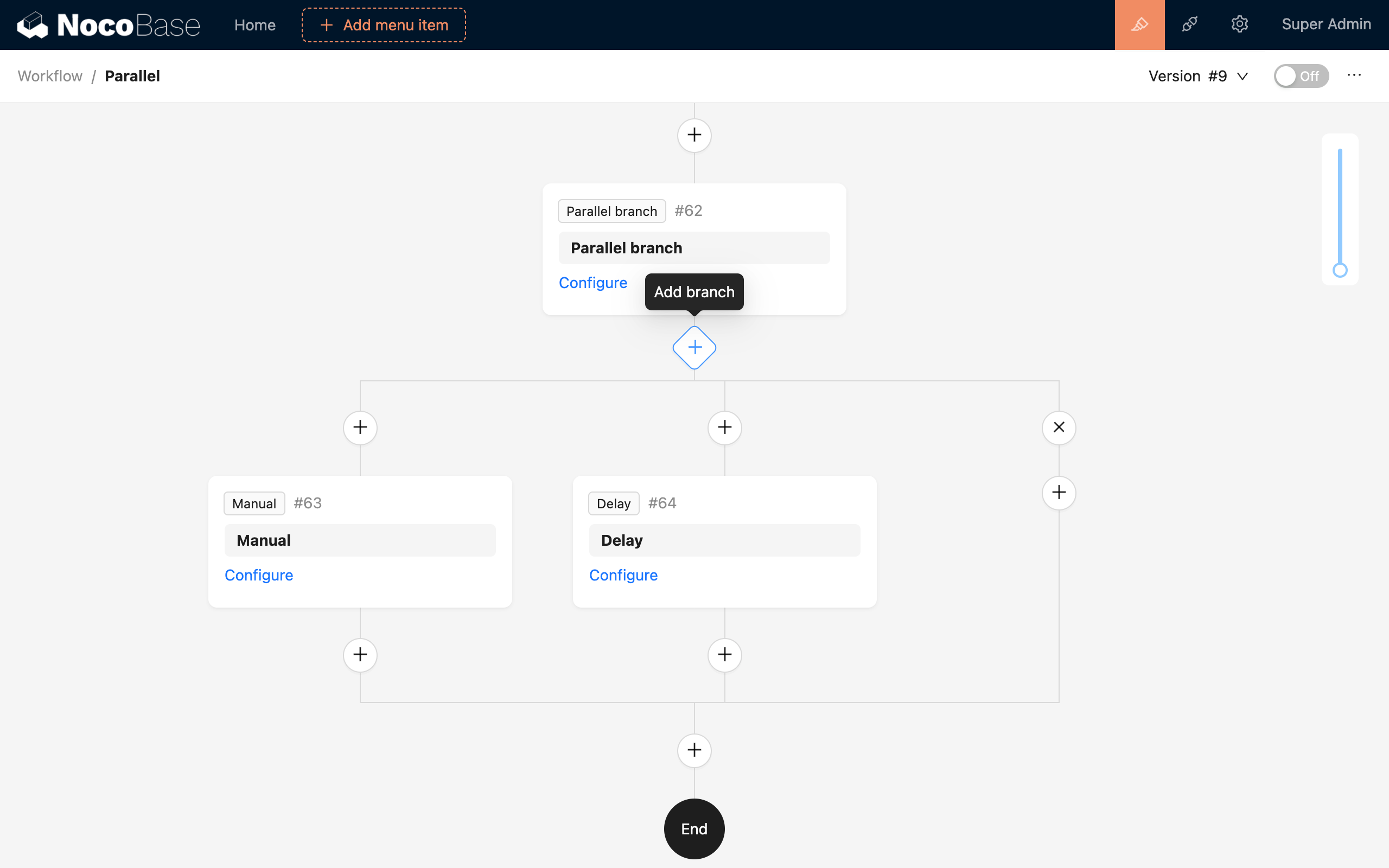Image resolution: width=1389 pixels, height=868 pixels.
Task: Toggle the workflow Off switch to enable it
Action: click(1301, 75)
